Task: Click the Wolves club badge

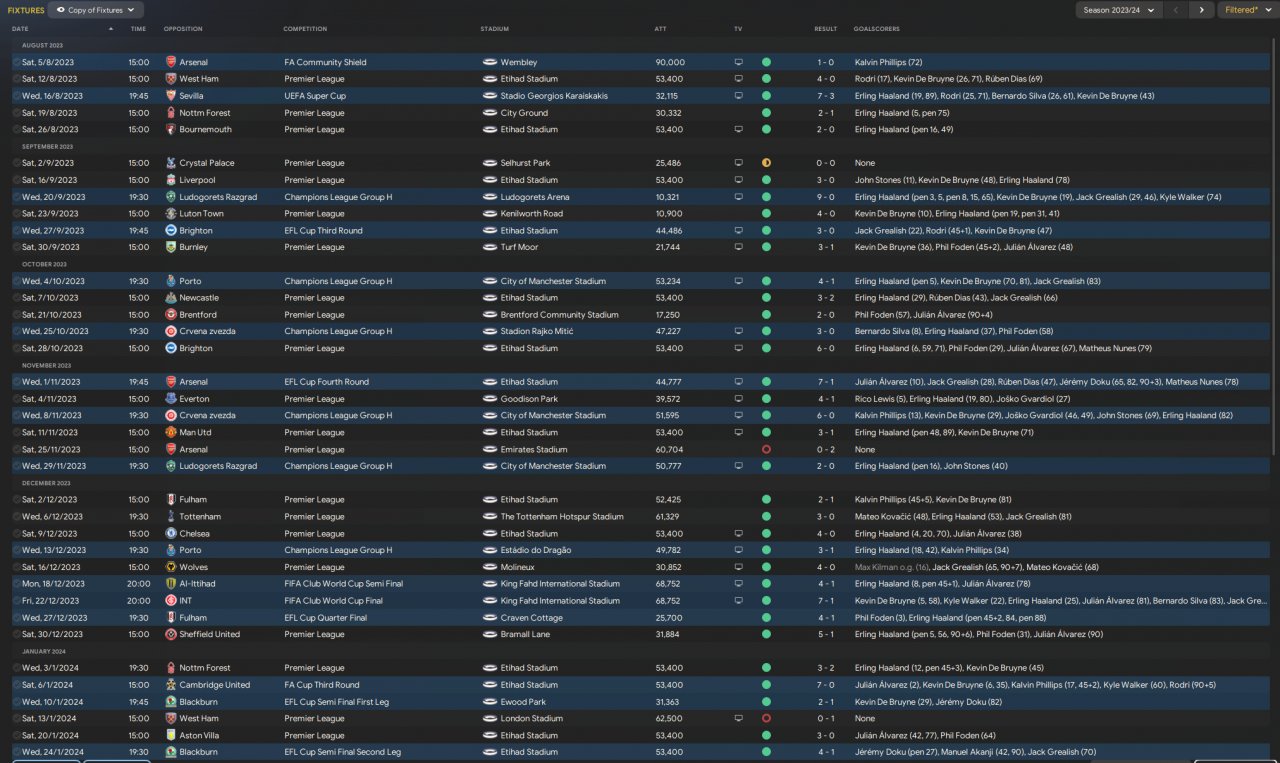Action: [171, 567]
